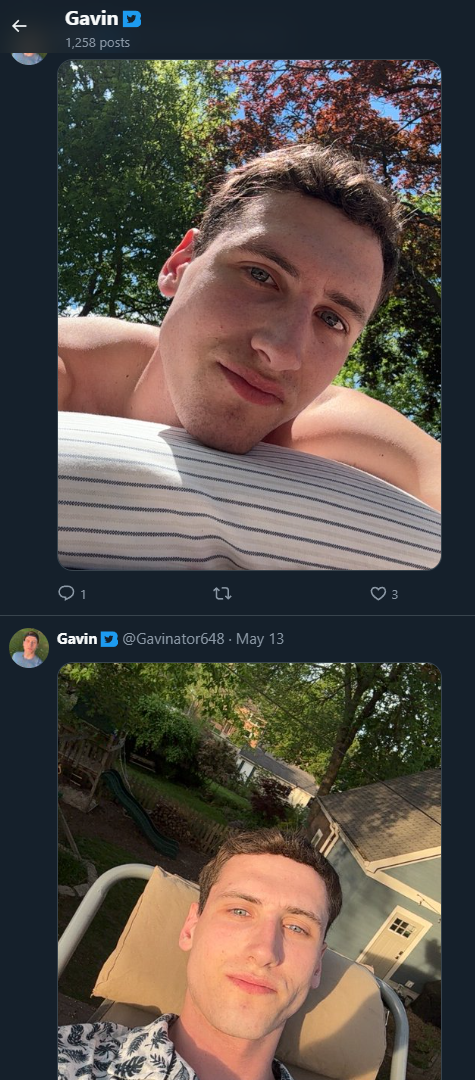This screenshot has height=1080, width=475.
Task: Open the backyard lounge chair selfie photo
Action: tap(249, 871)
